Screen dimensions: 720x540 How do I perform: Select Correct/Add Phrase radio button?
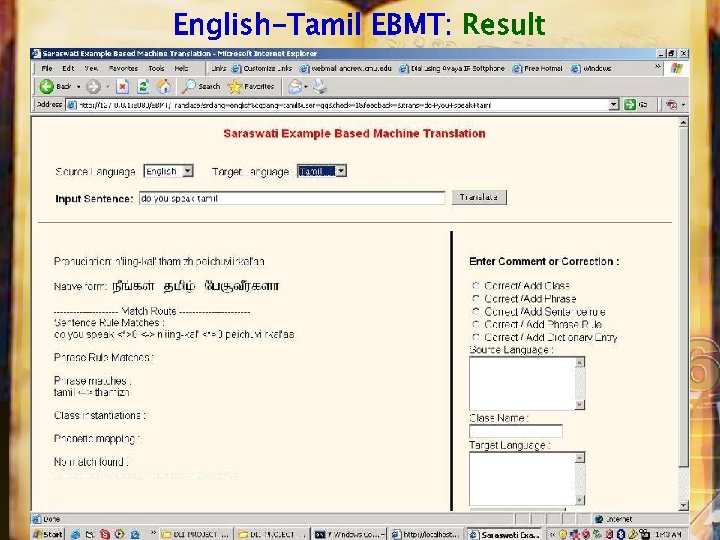(476, 298)
